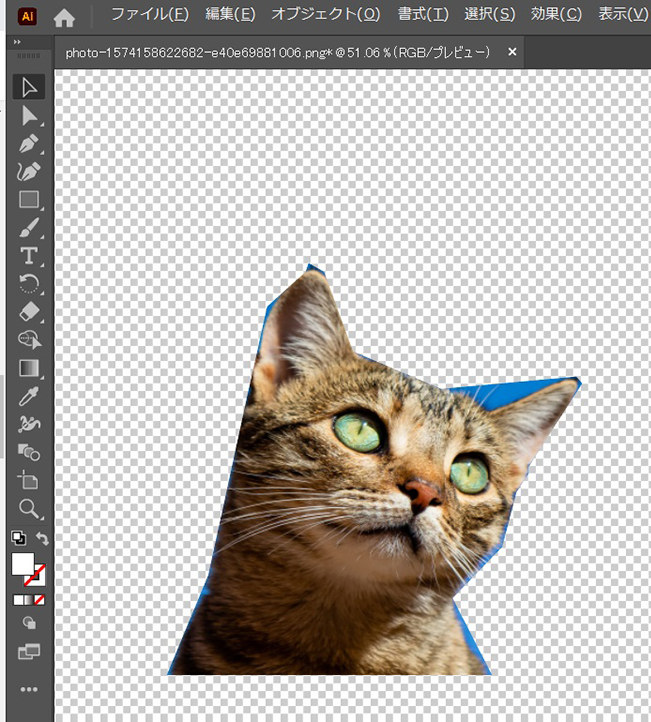Image resolution: width=651 pixels, height=722 pixels.
Task: Swap fill and stroke colors
Action: [43, 538]
